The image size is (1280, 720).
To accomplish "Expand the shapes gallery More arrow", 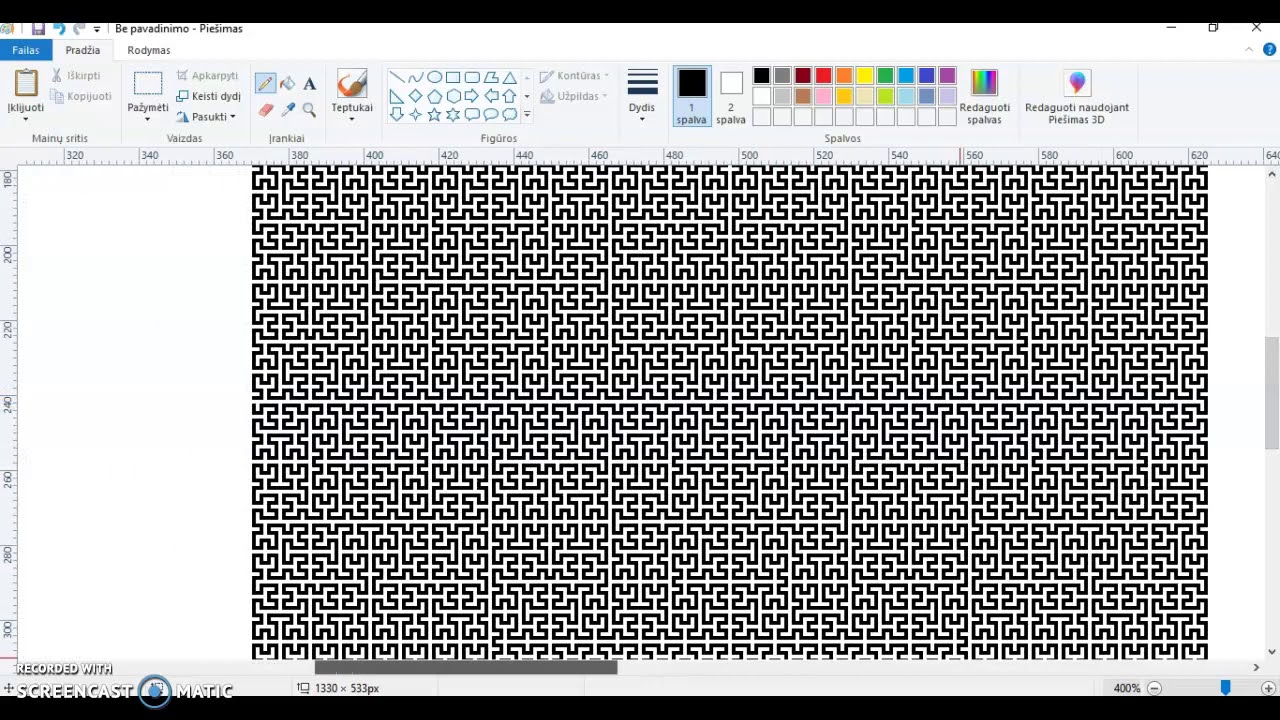I will pos(527,115).
